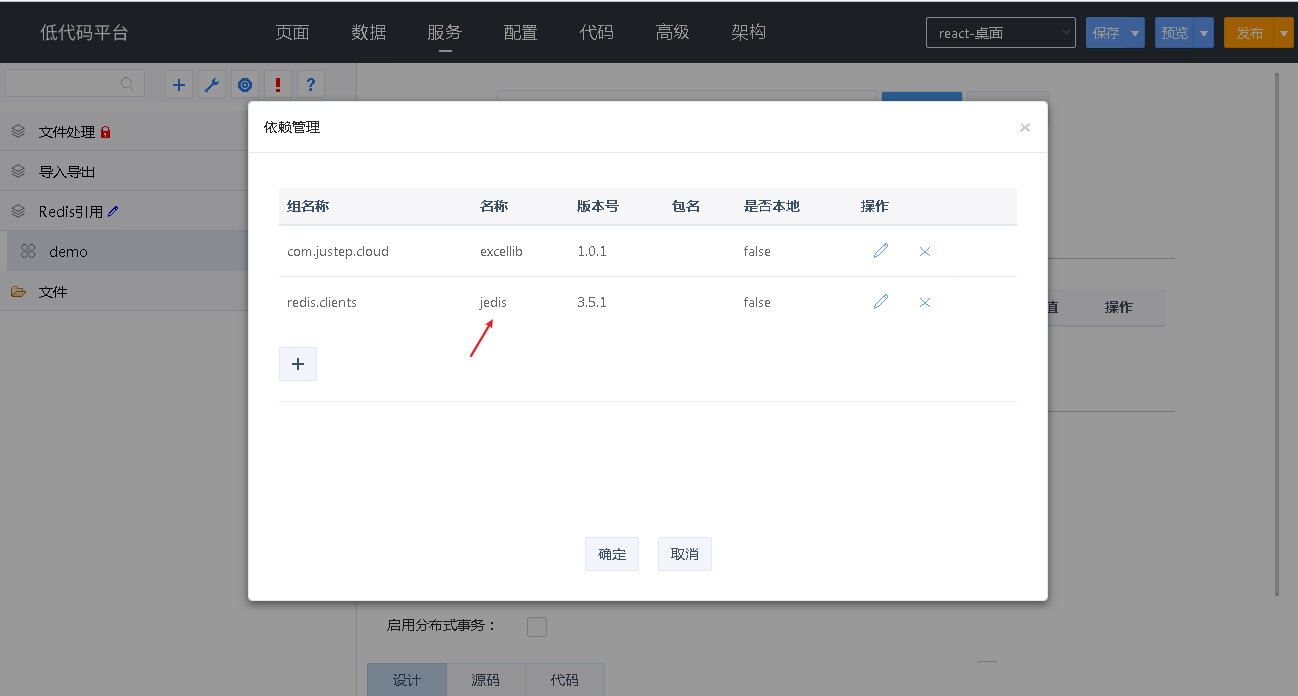
Task: Switch to the 源码 tab
Action: pos(486,680)
